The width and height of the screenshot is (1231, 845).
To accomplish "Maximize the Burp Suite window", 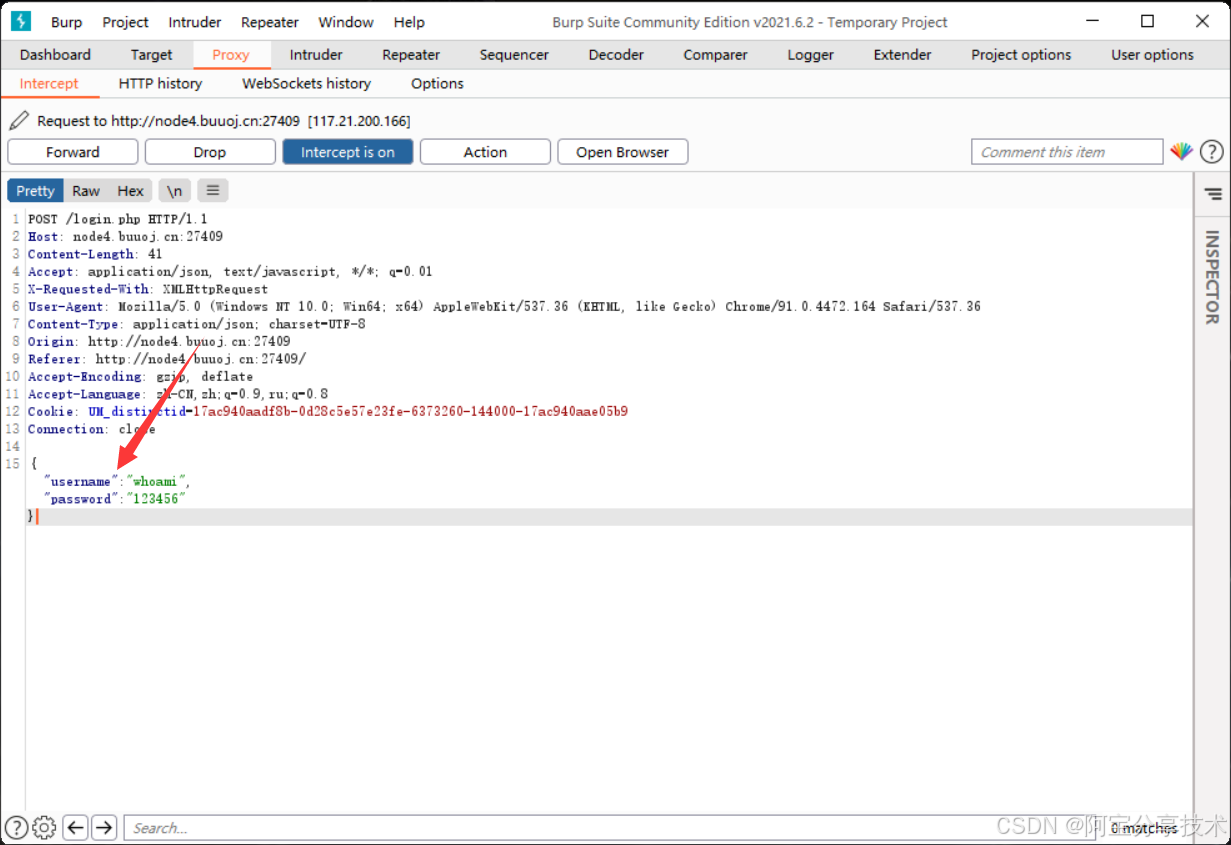I will (x=1148, y=21).
